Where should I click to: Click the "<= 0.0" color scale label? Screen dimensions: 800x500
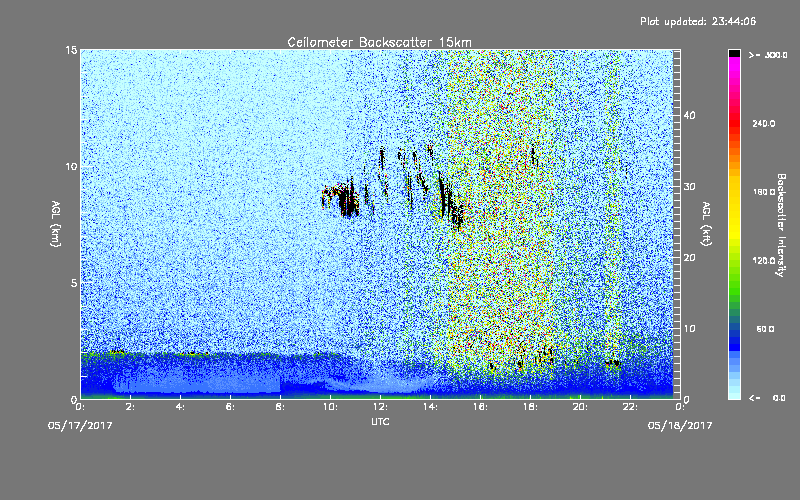pos(768,398)
